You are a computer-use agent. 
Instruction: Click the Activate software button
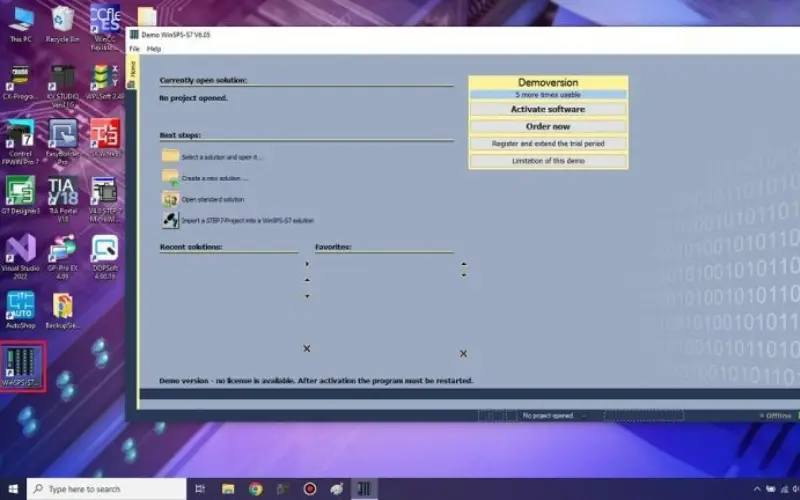tap(548, 109)
